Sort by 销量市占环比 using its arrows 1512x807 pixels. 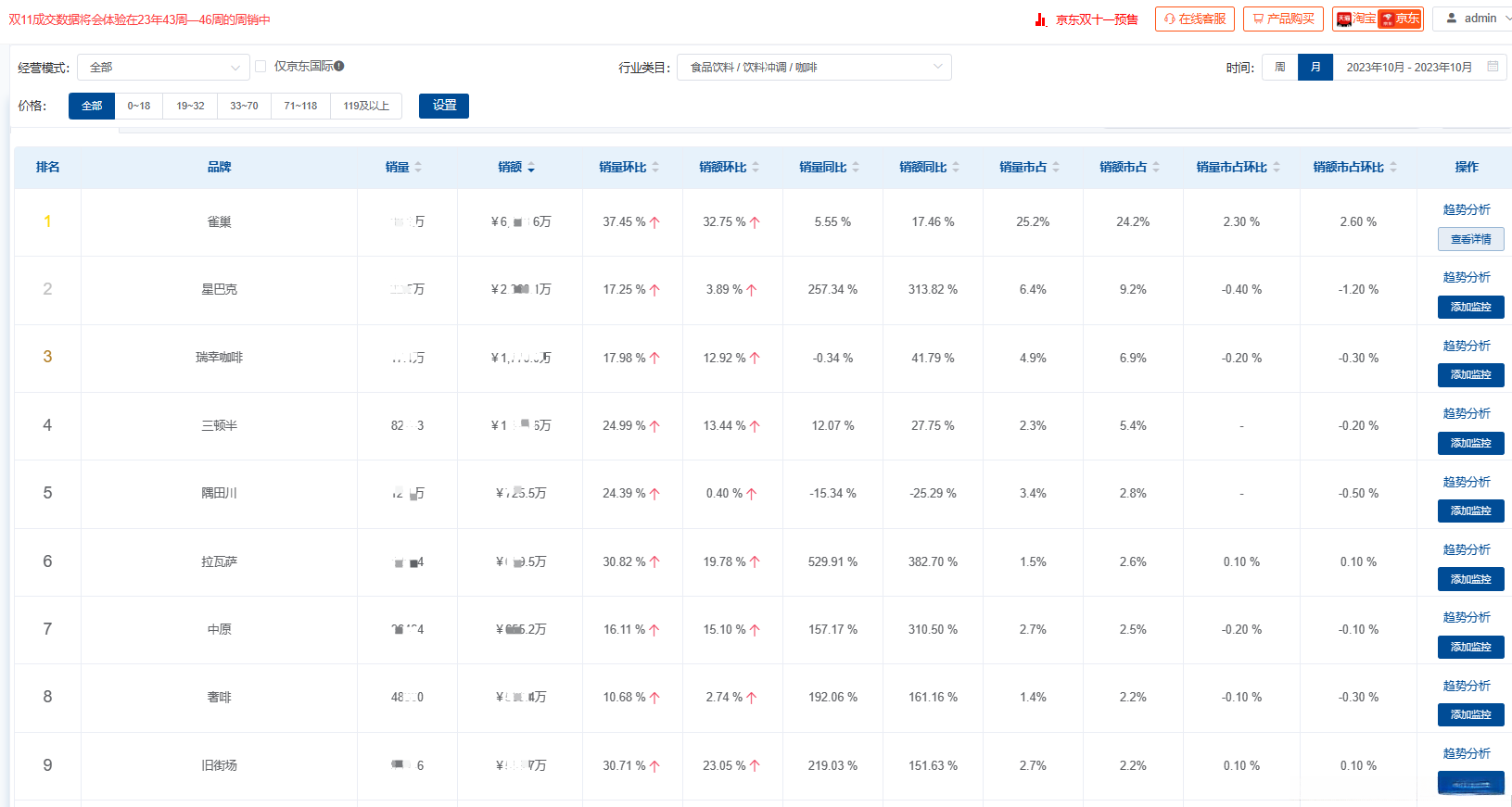[1277, 168]
